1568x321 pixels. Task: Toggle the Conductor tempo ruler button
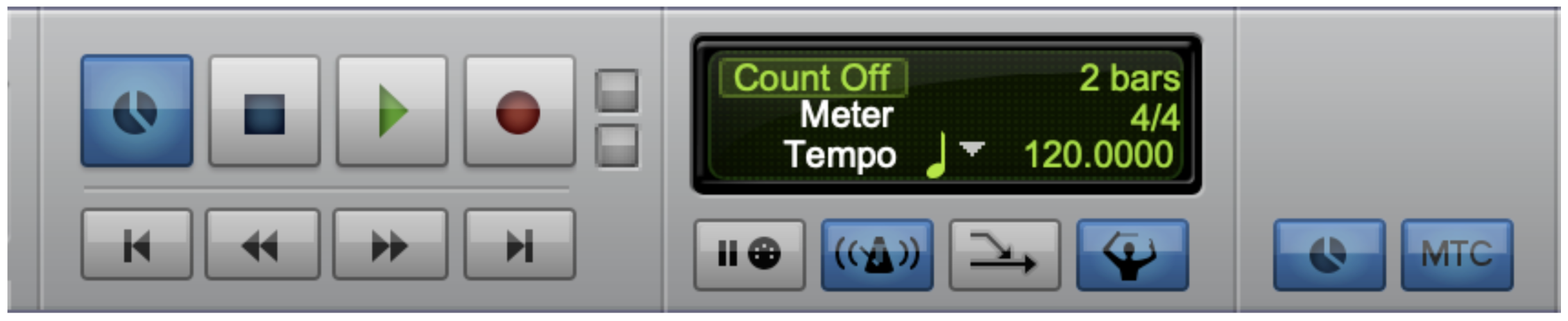coord(1132,255)
